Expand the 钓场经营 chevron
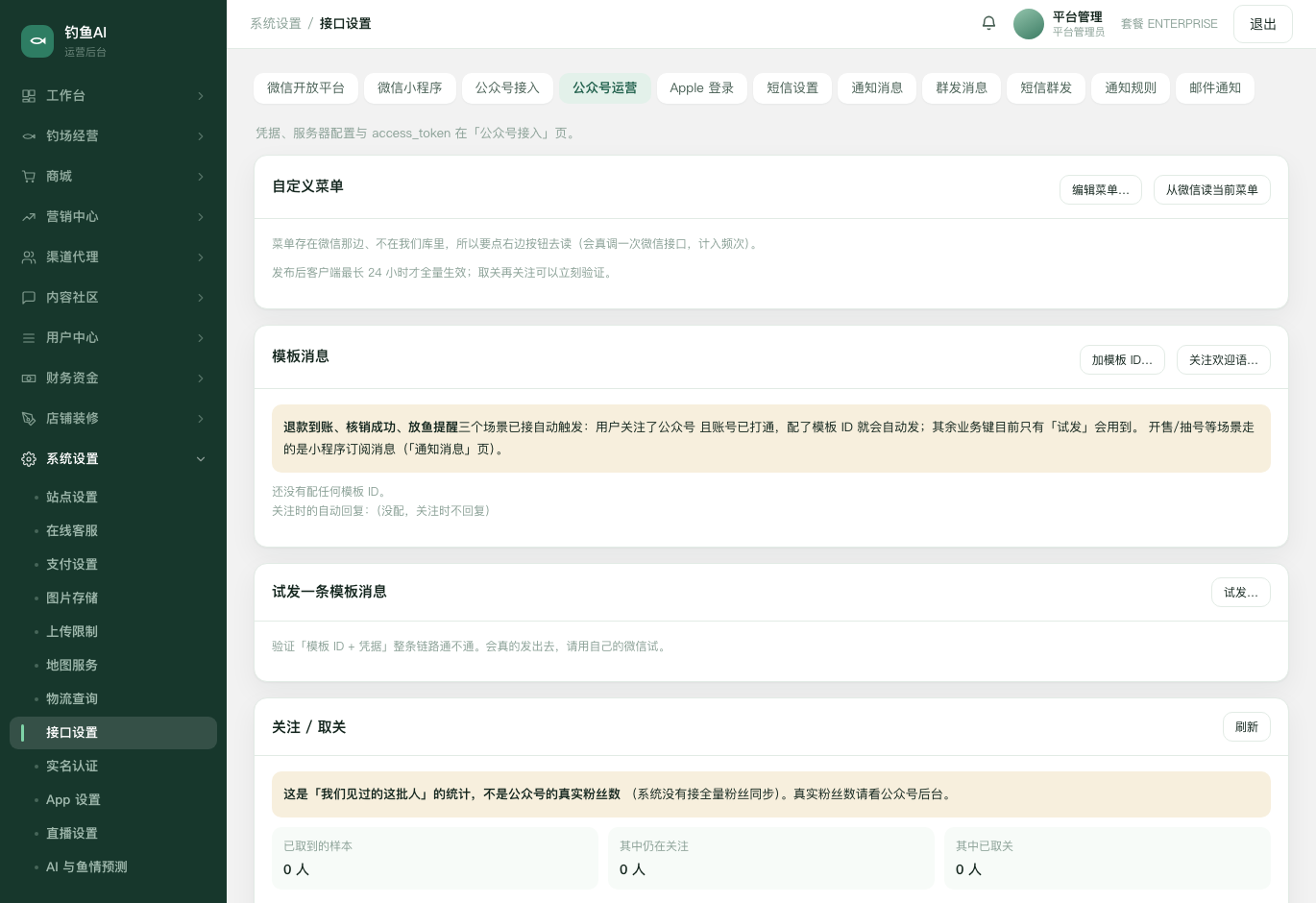 click(201, 136)
